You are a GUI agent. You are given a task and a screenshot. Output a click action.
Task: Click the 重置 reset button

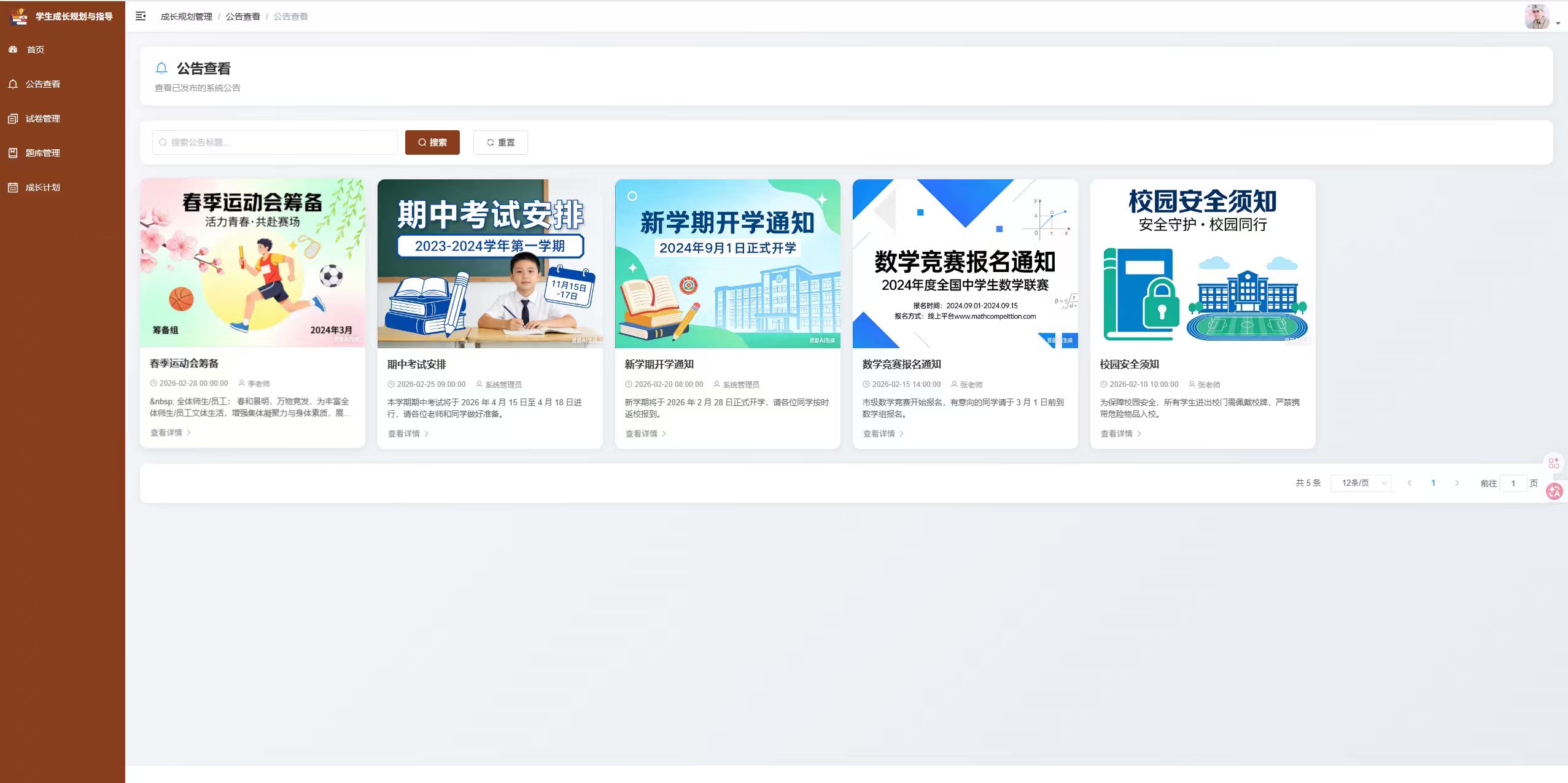[x=500, y=142]
